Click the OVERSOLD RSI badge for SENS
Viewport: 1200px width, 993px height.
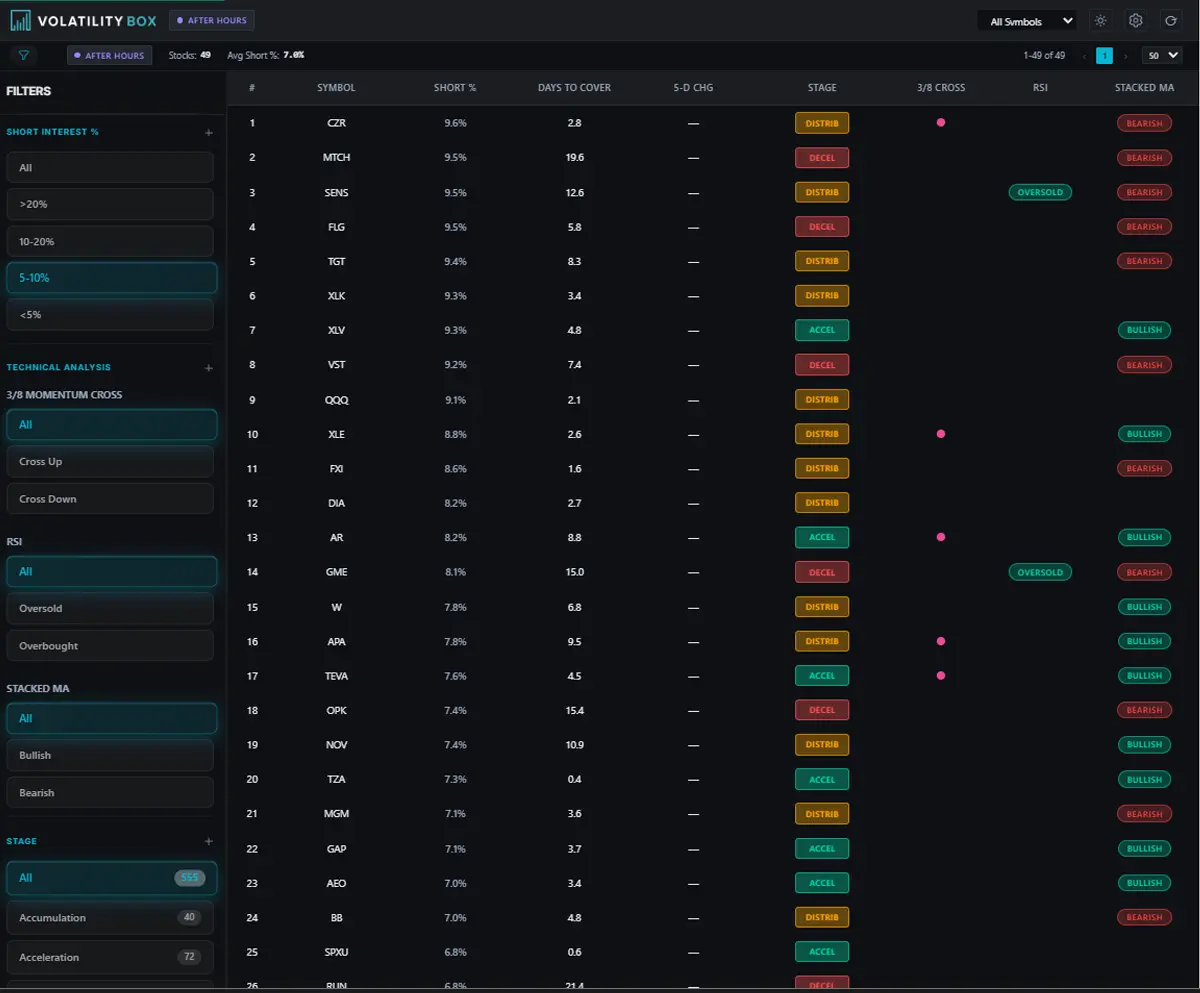coord(1040,192)
